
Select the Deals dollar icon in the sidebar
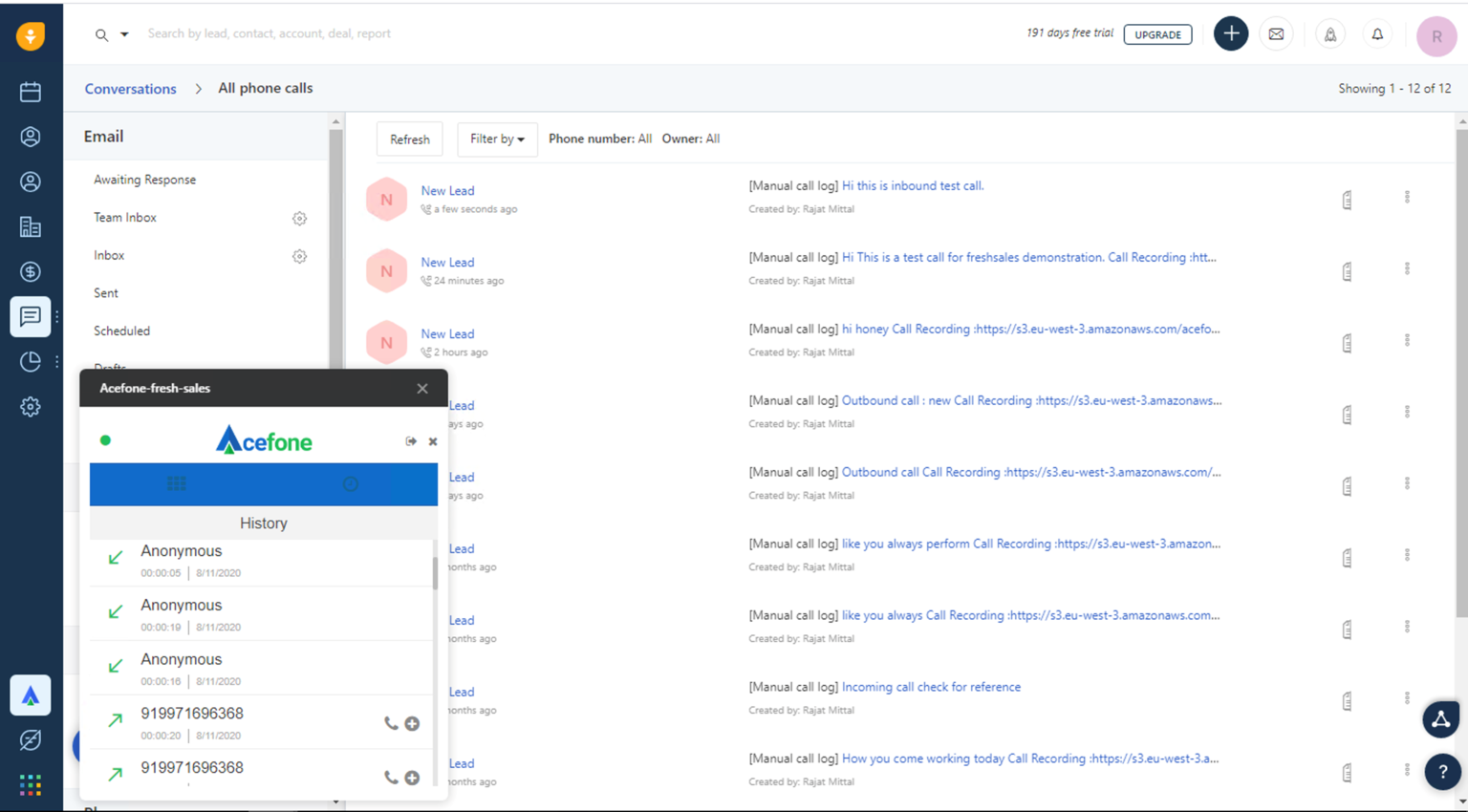[30, 271]
